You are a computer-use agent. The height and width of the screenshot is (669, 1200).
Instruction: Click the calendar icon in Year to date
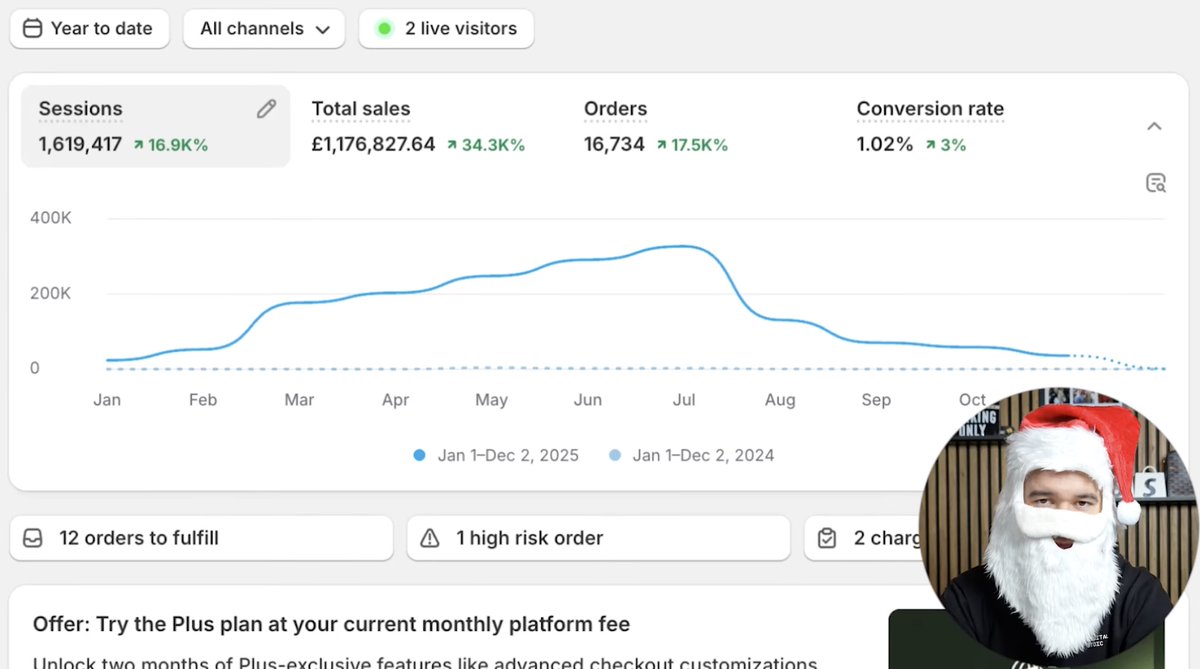(x=31, y=28)
